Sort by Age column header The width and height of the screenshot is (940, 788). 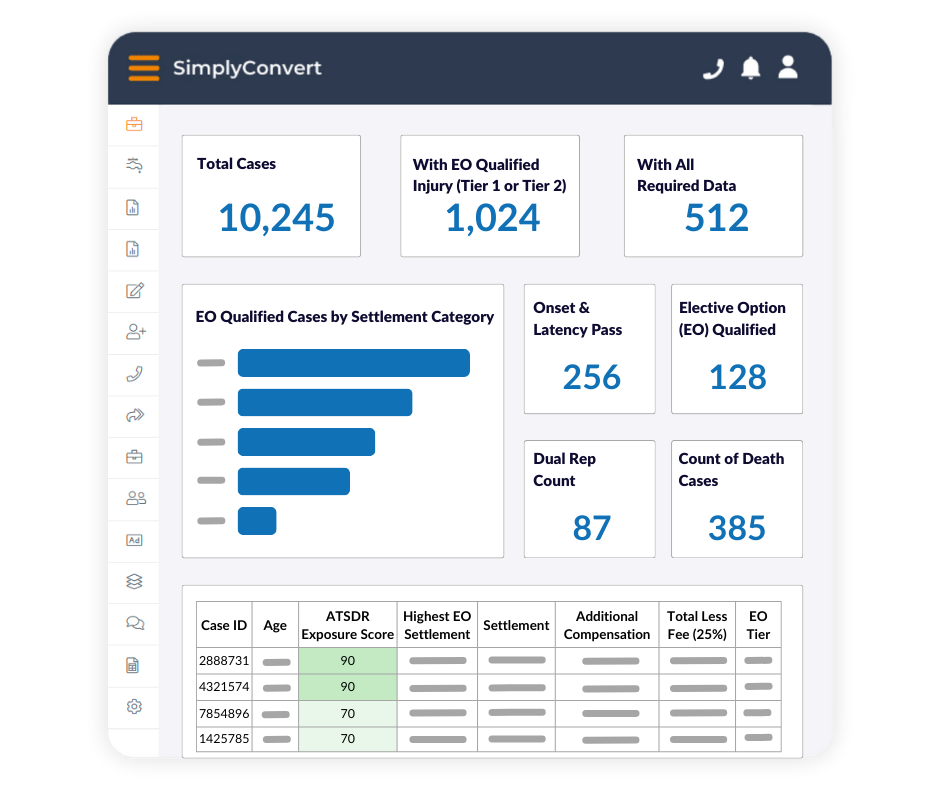point(275,625)
